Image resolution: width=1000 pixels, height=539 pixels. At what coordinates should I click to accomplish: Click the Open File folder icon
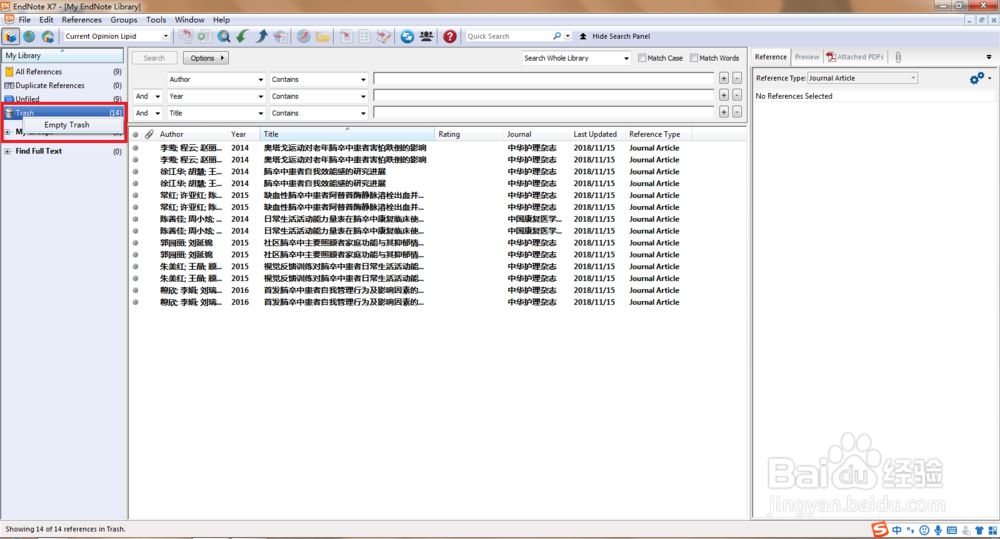pyautogui.click(x=323, y=36)
